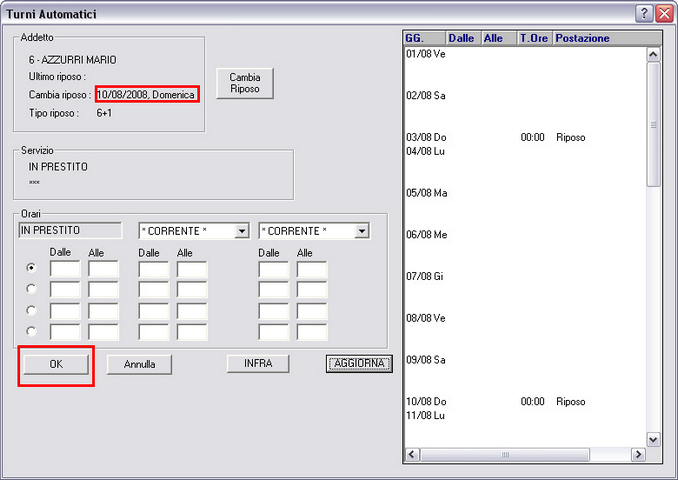Click the list's scroll up arrow
Image resolution: width=678 pixels, height=480 pixels.
[x=653, y=54]
